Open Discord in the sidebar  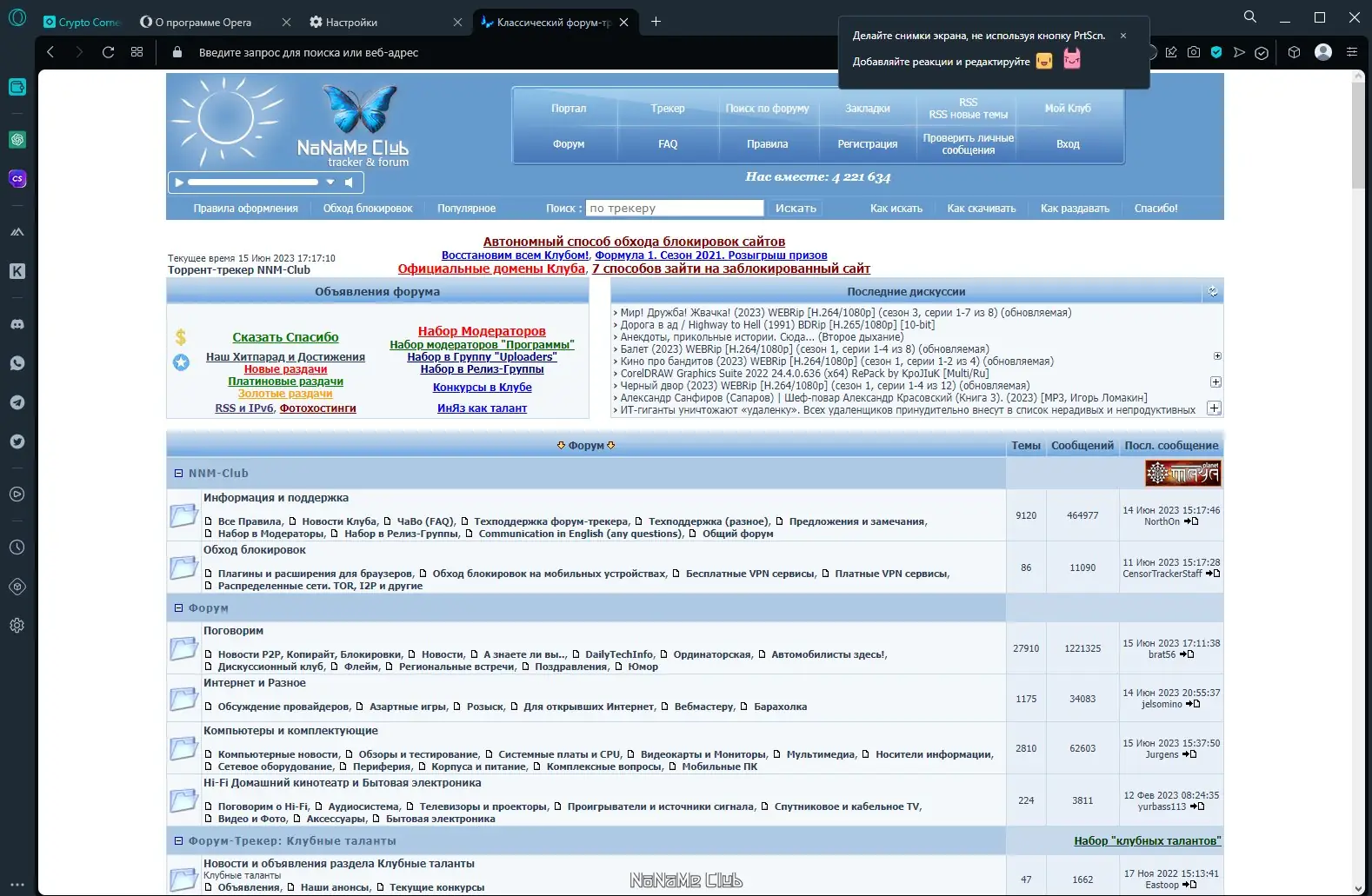(17, 324)
